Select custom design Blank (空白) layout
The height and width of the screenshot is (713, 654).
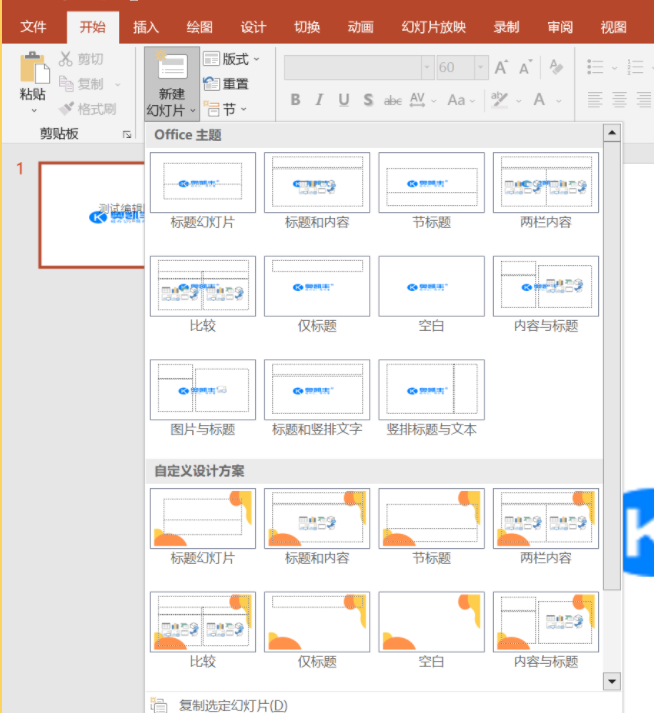tap(432, 622)
